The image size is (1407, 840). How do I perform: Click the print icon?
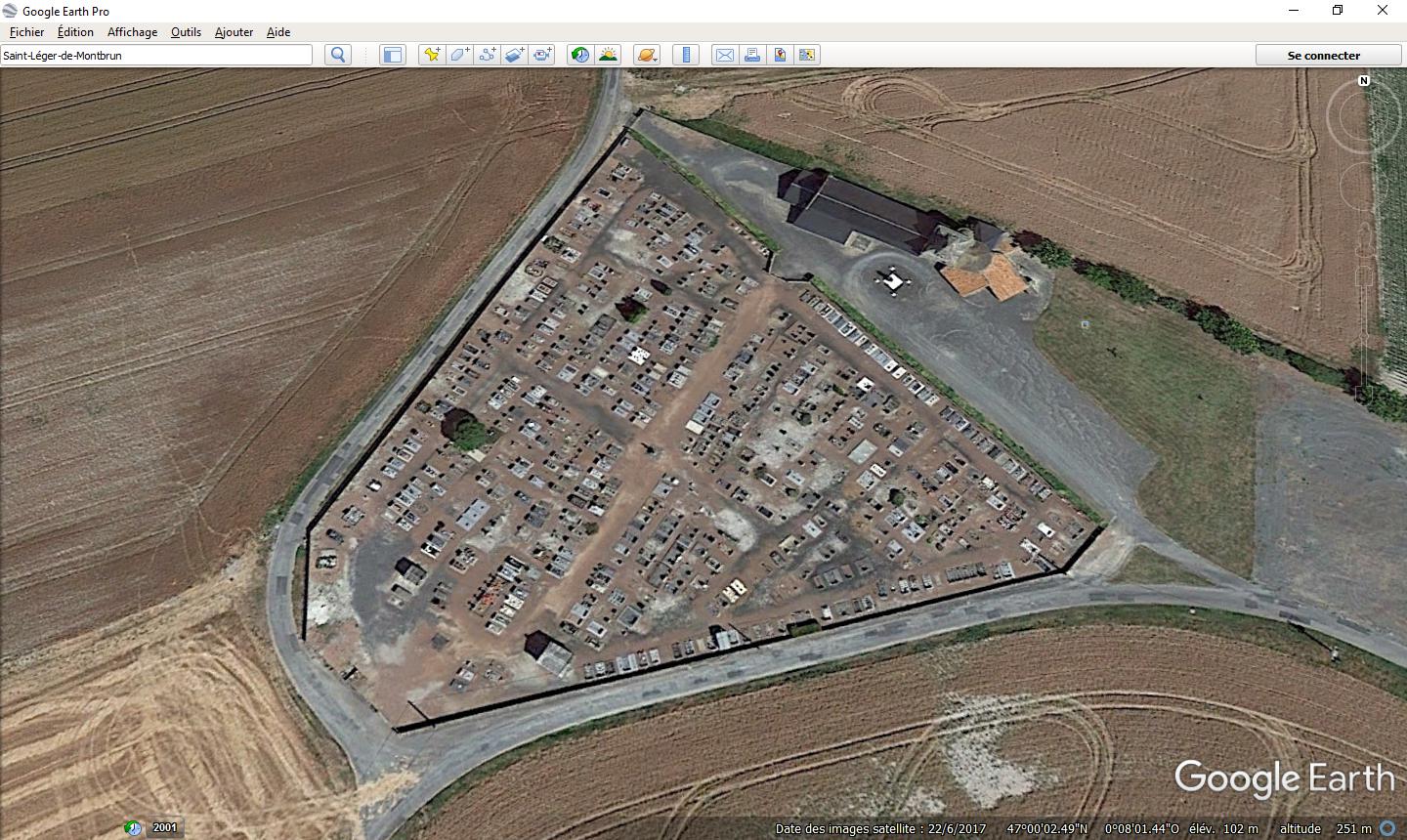(752, 55)
